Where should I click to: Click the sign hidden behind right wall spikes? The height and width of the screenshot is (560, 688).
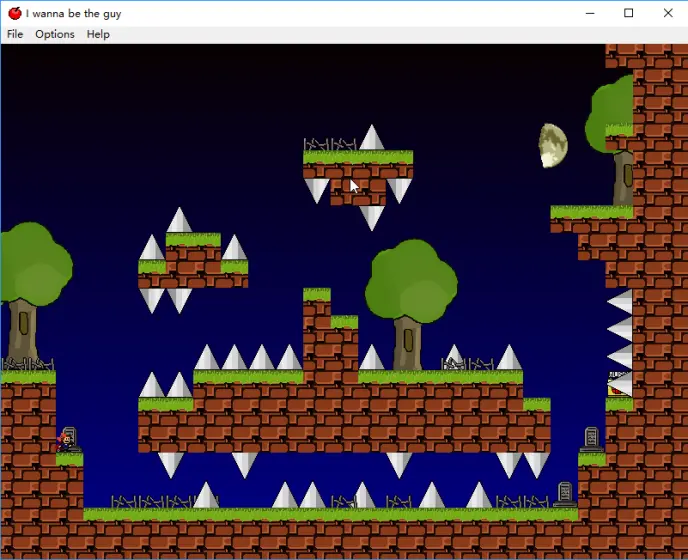619,381
